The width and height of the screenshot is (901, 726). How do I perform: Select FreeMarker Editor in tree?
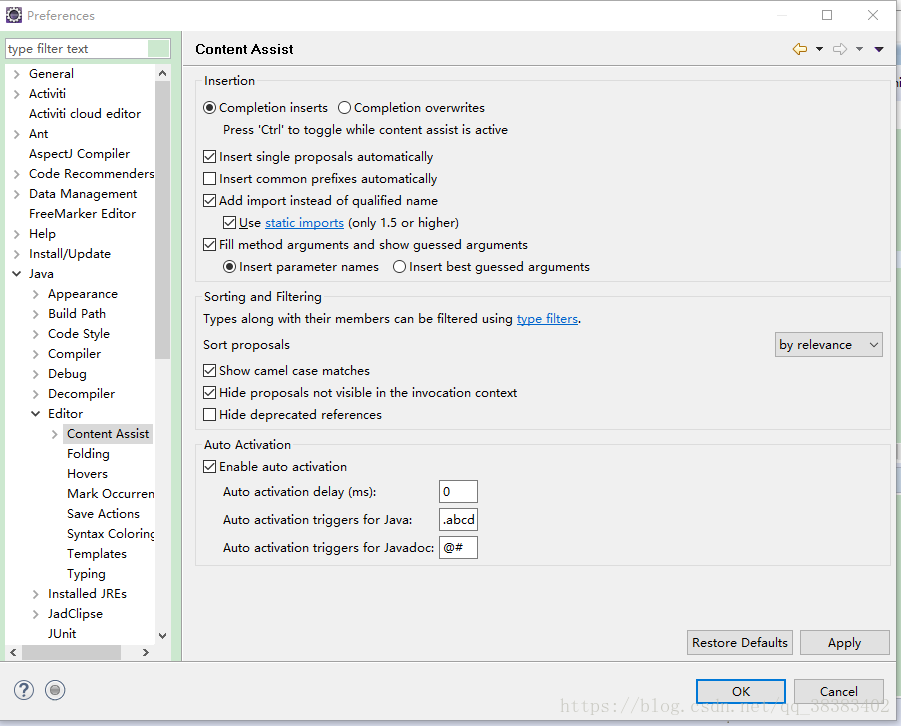pyautogui.click(x=82, y=214)
